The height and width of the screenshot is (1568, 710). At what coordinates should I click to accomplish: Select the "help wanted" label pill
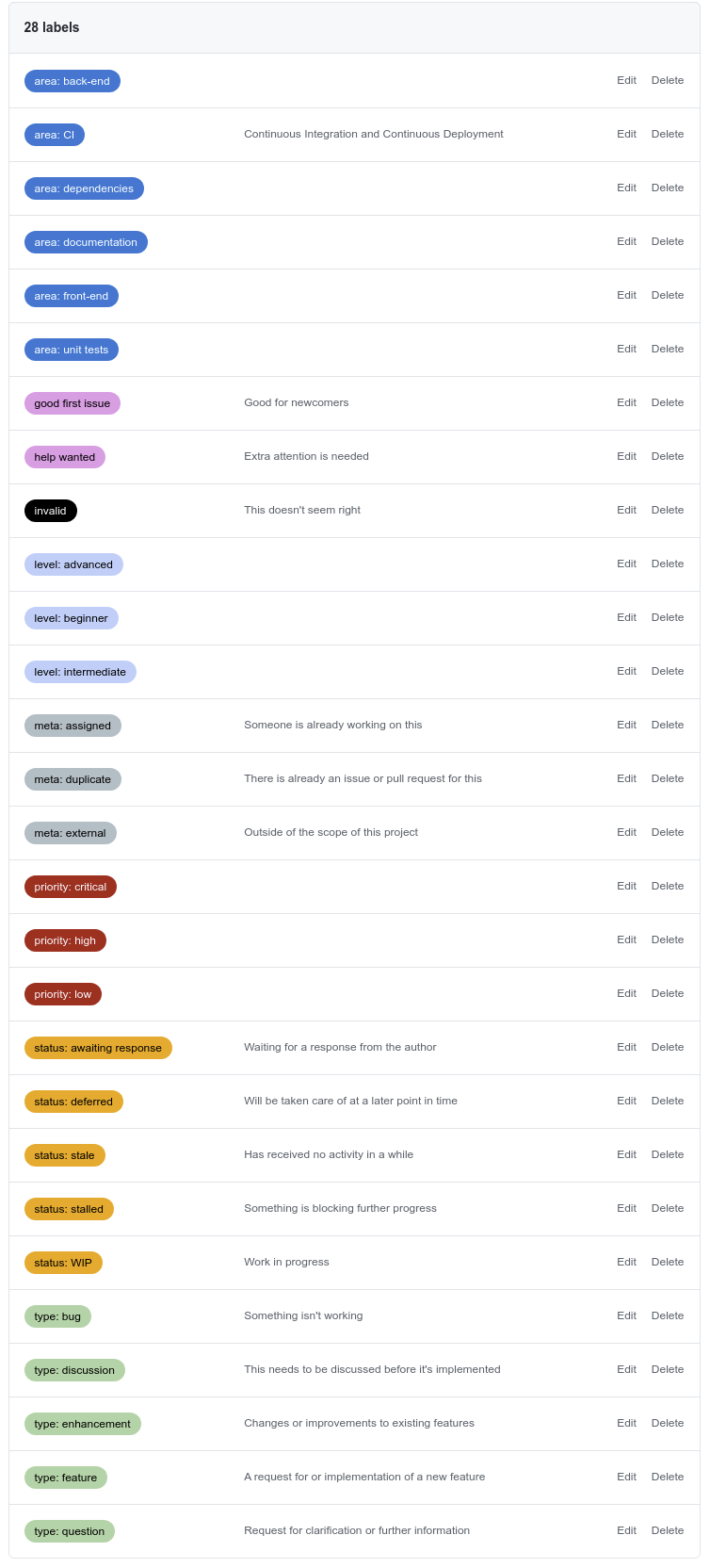coord(64,456)
